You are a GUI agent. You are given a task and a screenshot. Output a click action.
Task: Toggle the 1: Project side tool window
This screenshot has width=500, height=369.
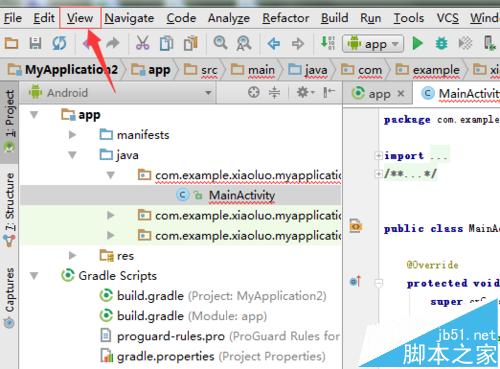10,122
